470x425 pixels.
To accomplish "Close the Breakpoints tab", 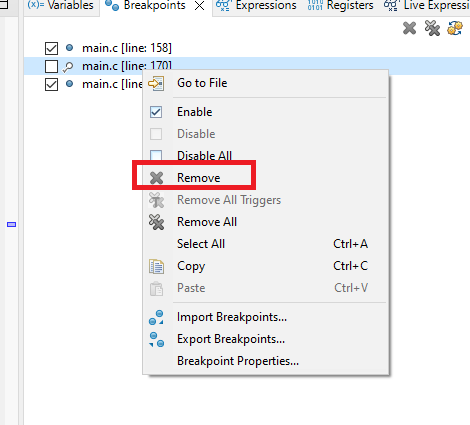I will (x=199, y=6).
